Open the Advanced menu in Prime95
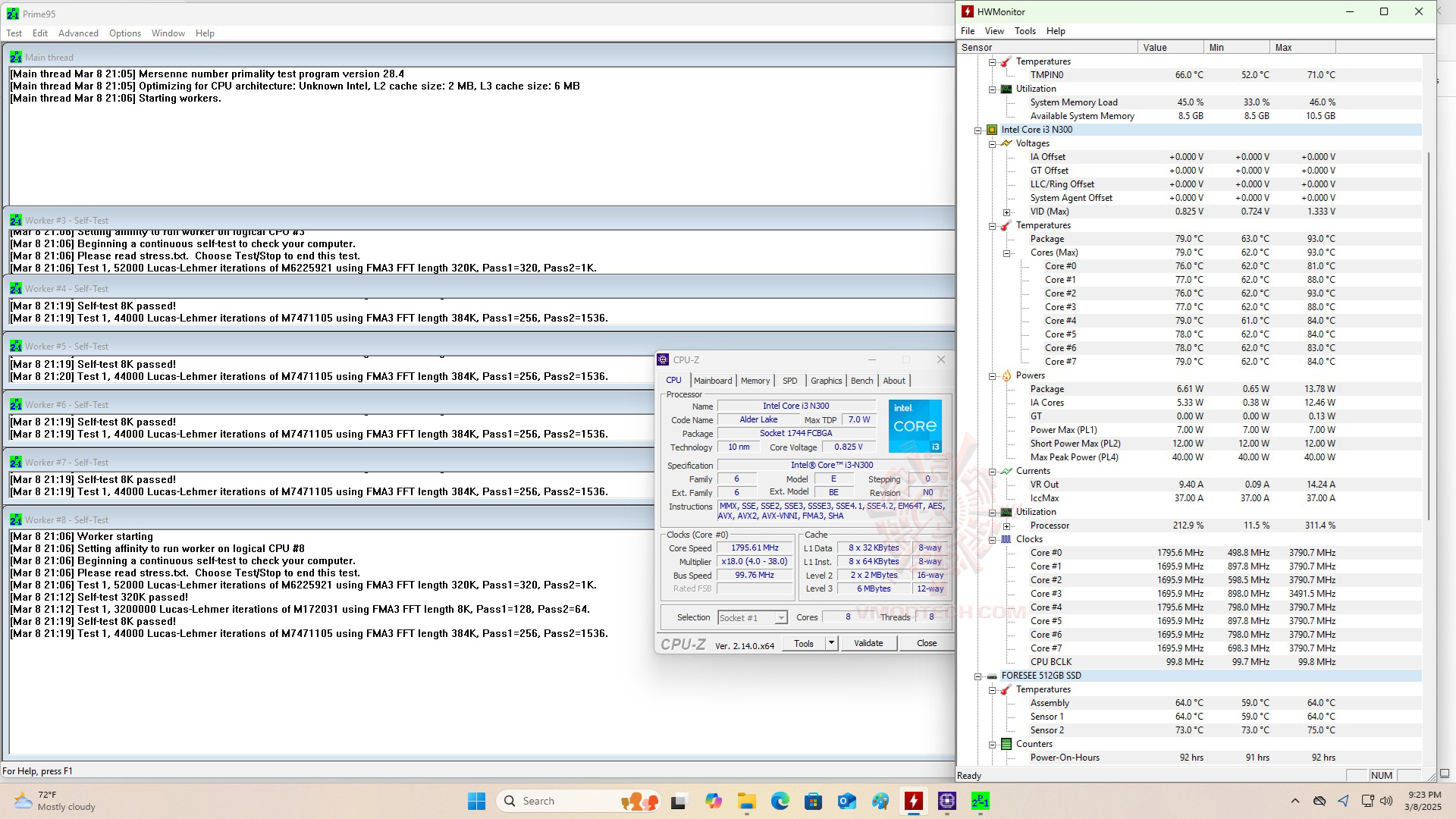The width and height of the screenshot is (1456, 819). click(x=78, y=33)
